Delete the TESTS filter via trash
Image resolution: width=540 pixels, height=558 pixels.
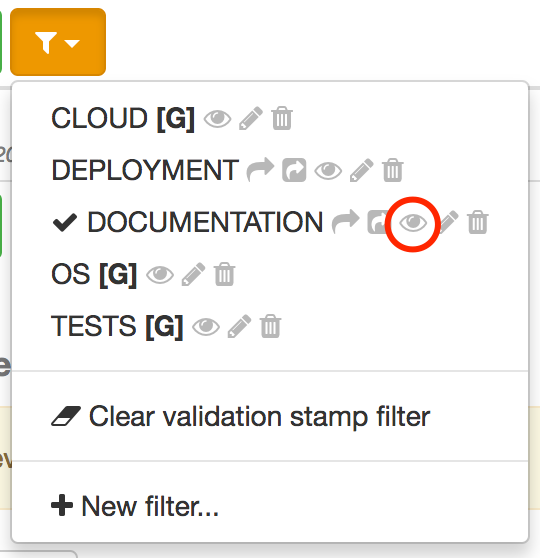[x=271, y=326]
